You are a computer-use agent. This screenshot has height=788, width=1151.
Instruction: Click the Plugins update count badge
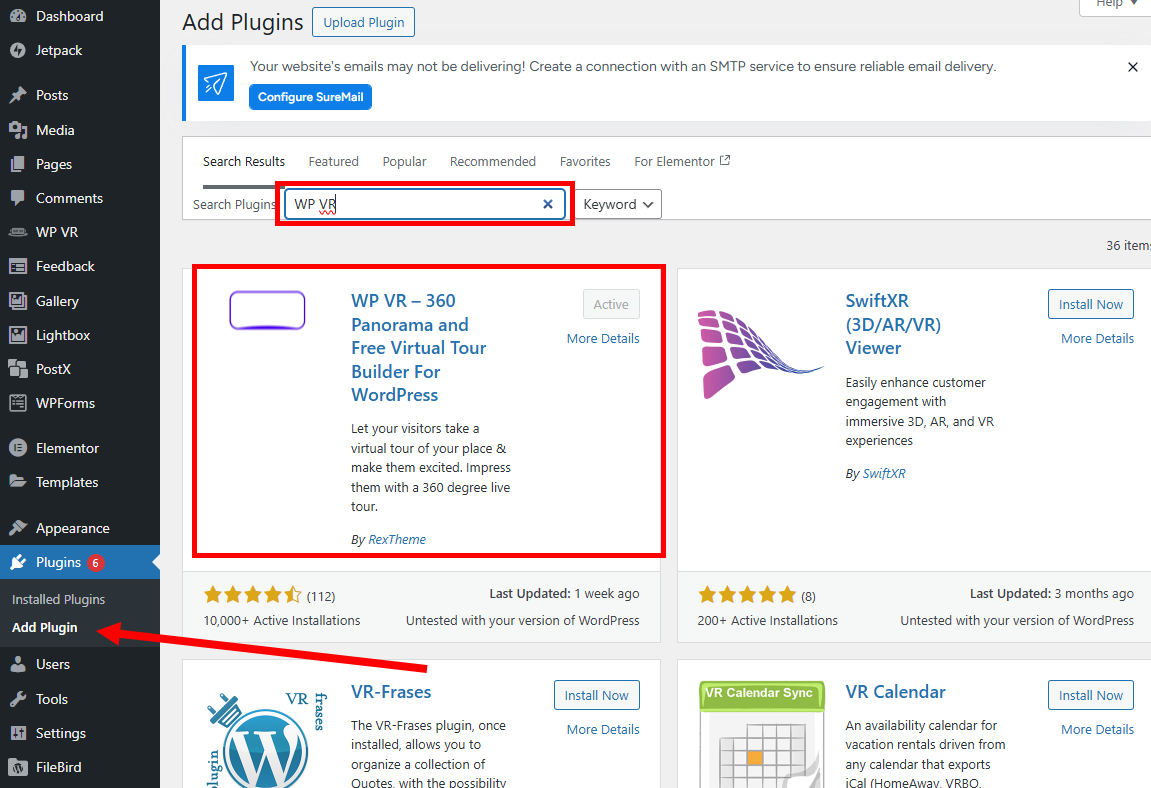click(95, 563)
